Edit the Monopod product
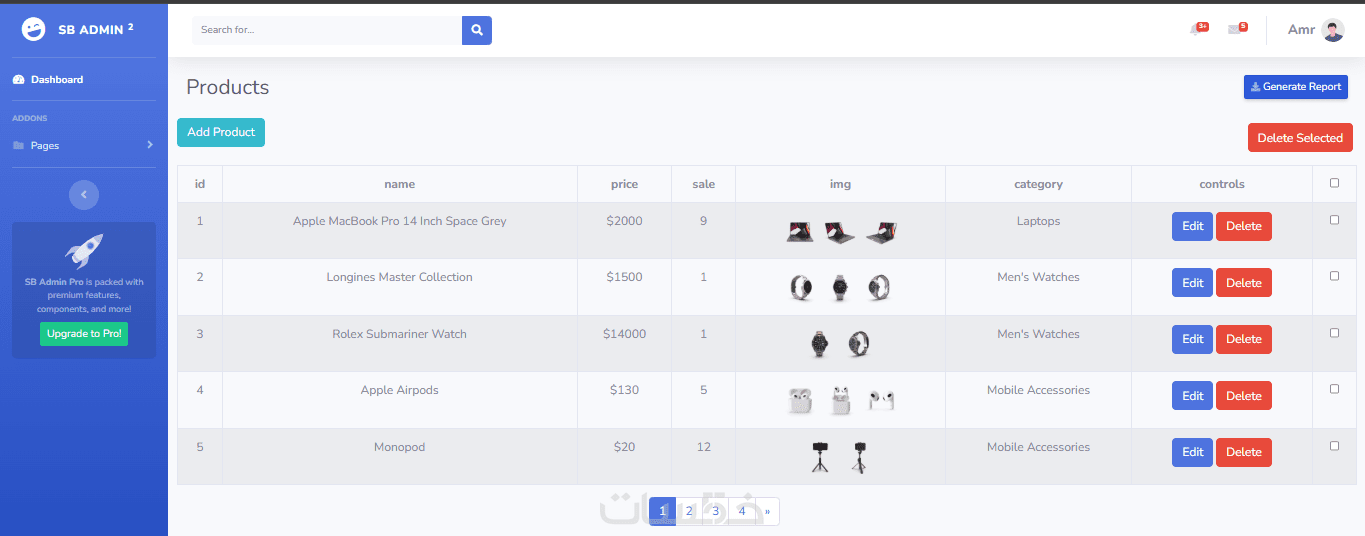This screenshot has height=536, width=1365. [1192, 452]
